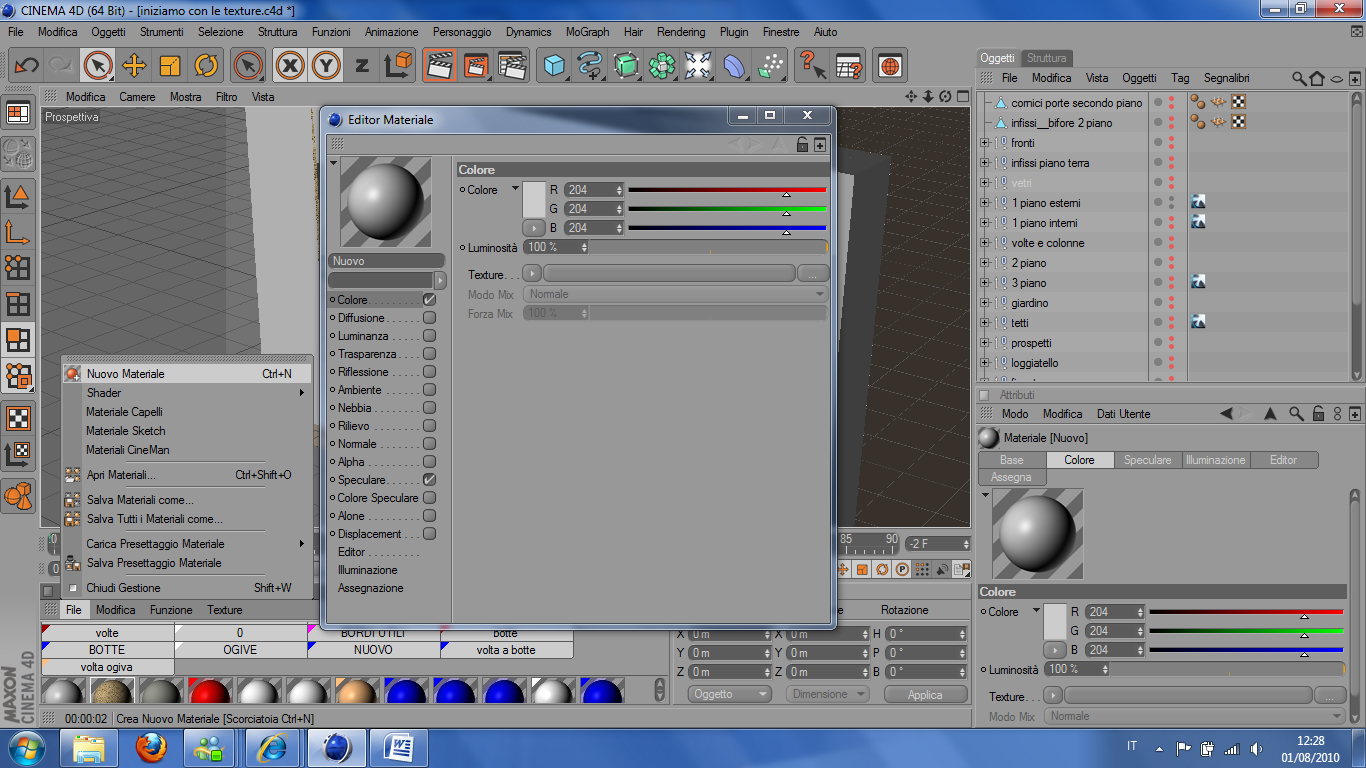Enable the Luminanza channel checkbox

429,336
